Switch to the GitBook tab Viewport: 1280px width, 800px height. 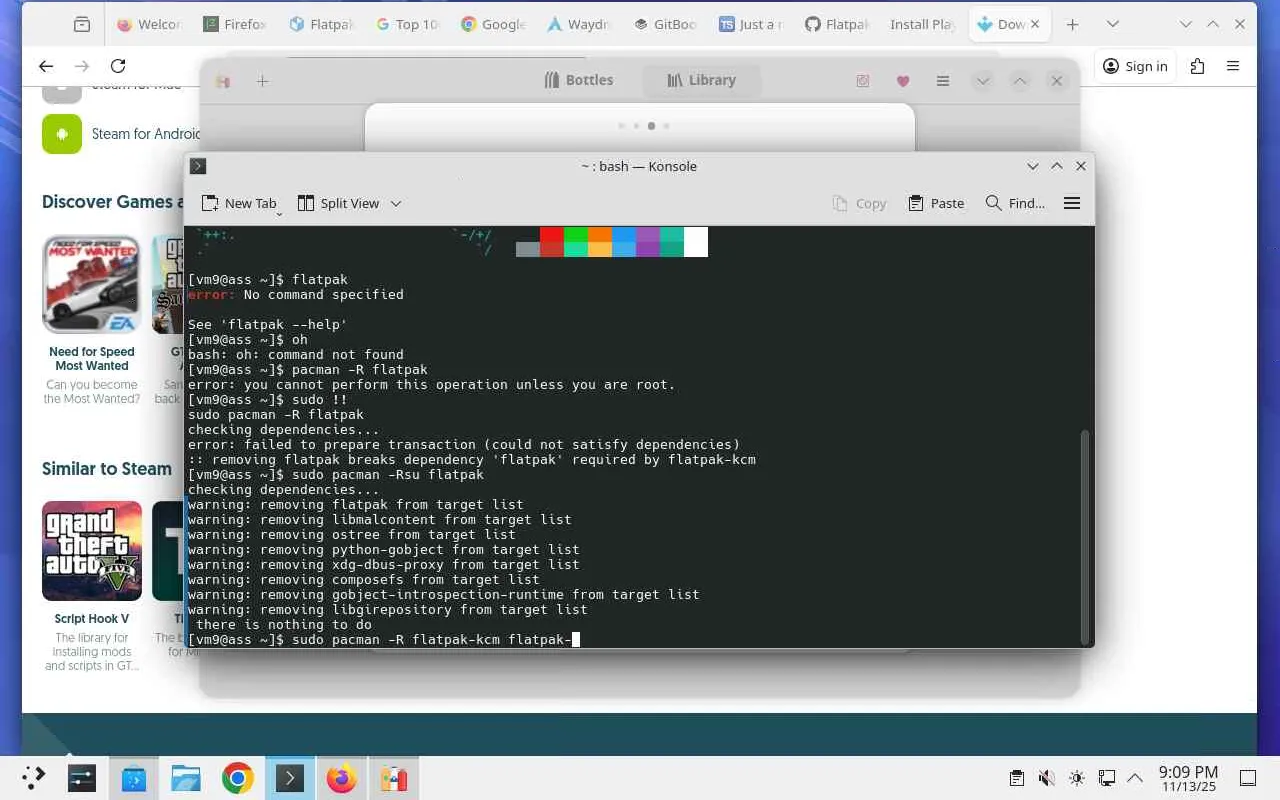pyautogui.click(x=665, y=25)
